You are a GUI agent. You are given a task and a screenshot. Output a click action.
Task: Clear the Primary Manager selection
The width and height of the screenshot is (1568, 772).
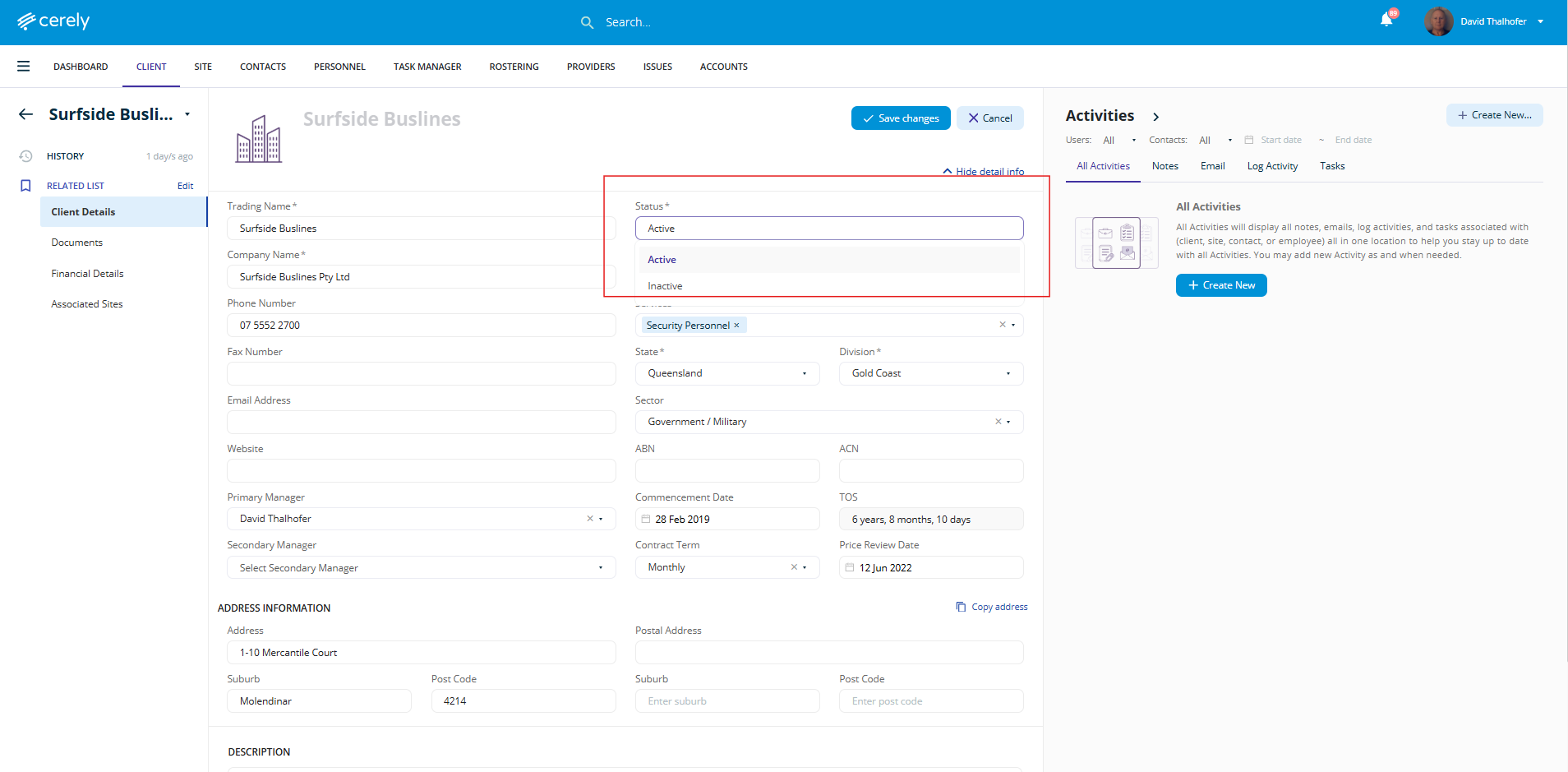pyautogui.click(x=589, y=519)
